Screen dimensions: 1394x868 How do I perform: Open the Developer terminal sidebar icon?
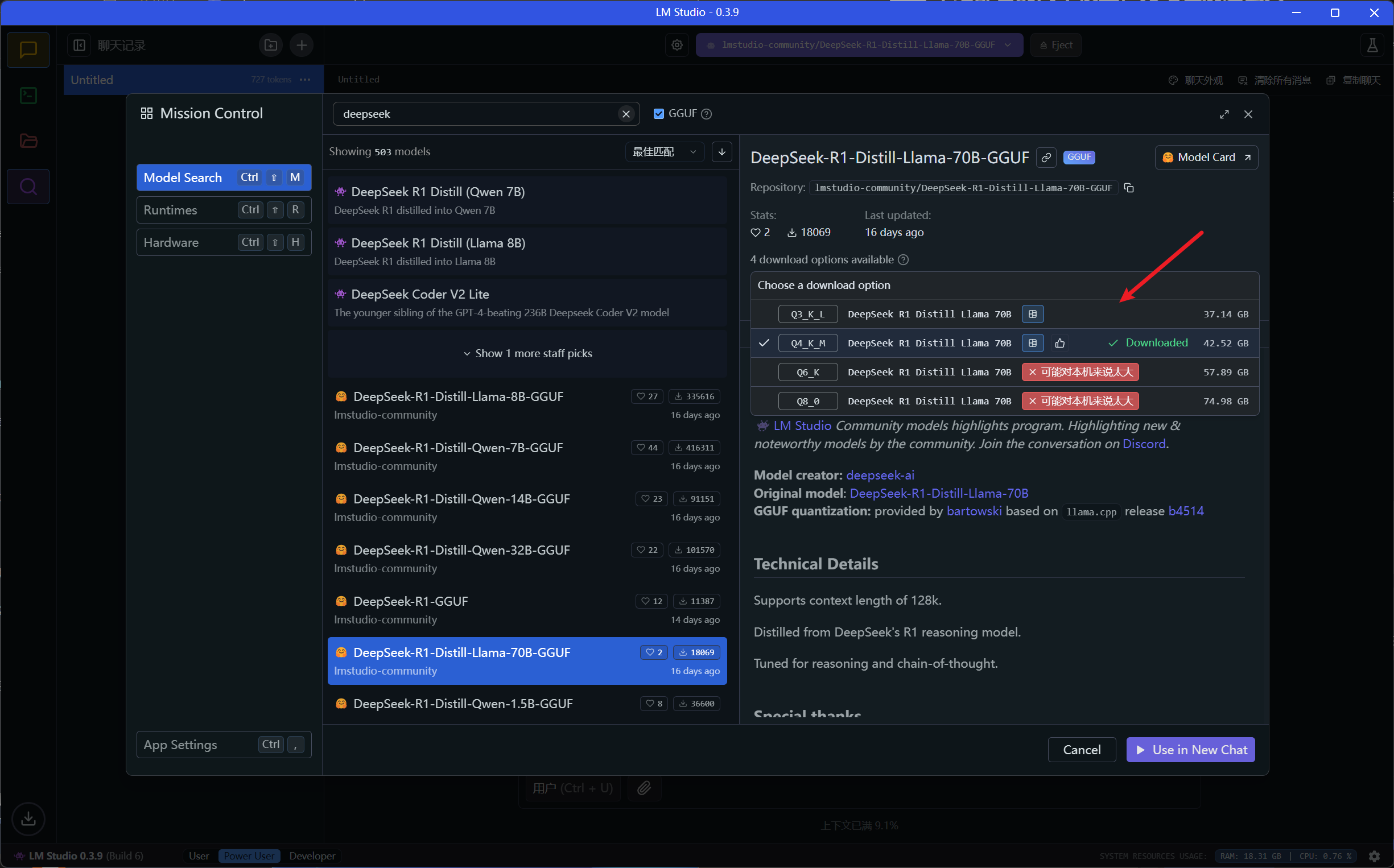[x=28, y=96]
